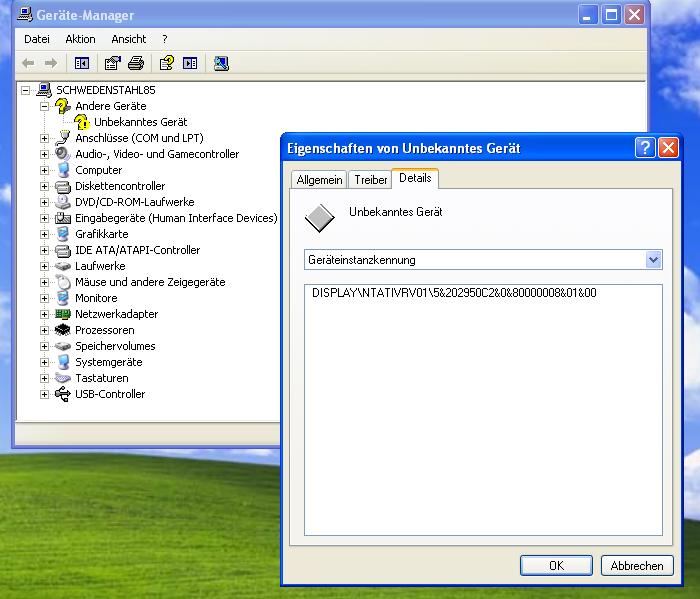Viewport: 700px width, 599px height.
Task: Open the ? help menu
Action: pyautogui.click(x=165, y=39)
